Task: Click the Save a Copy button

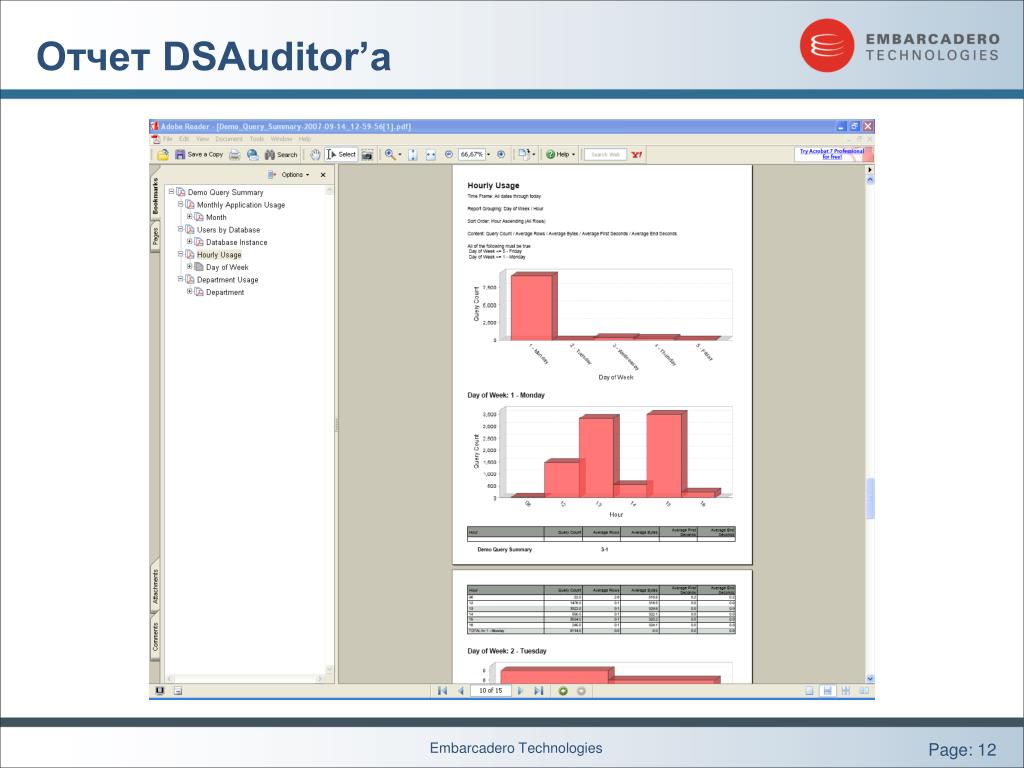Action: [199, 155]
